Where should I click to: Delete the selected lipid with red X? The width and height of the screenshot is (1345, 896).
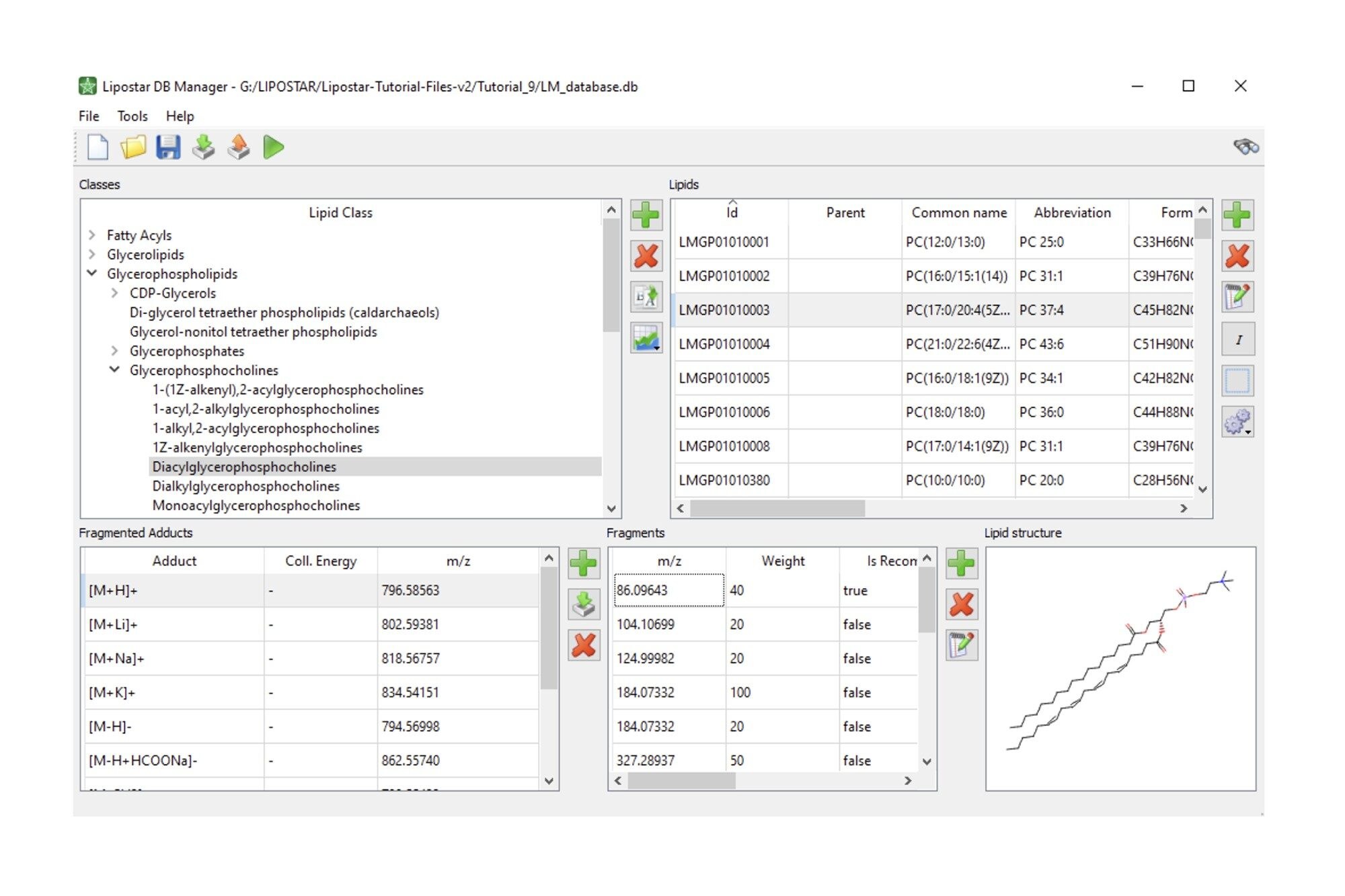[x=1237, y=256]
